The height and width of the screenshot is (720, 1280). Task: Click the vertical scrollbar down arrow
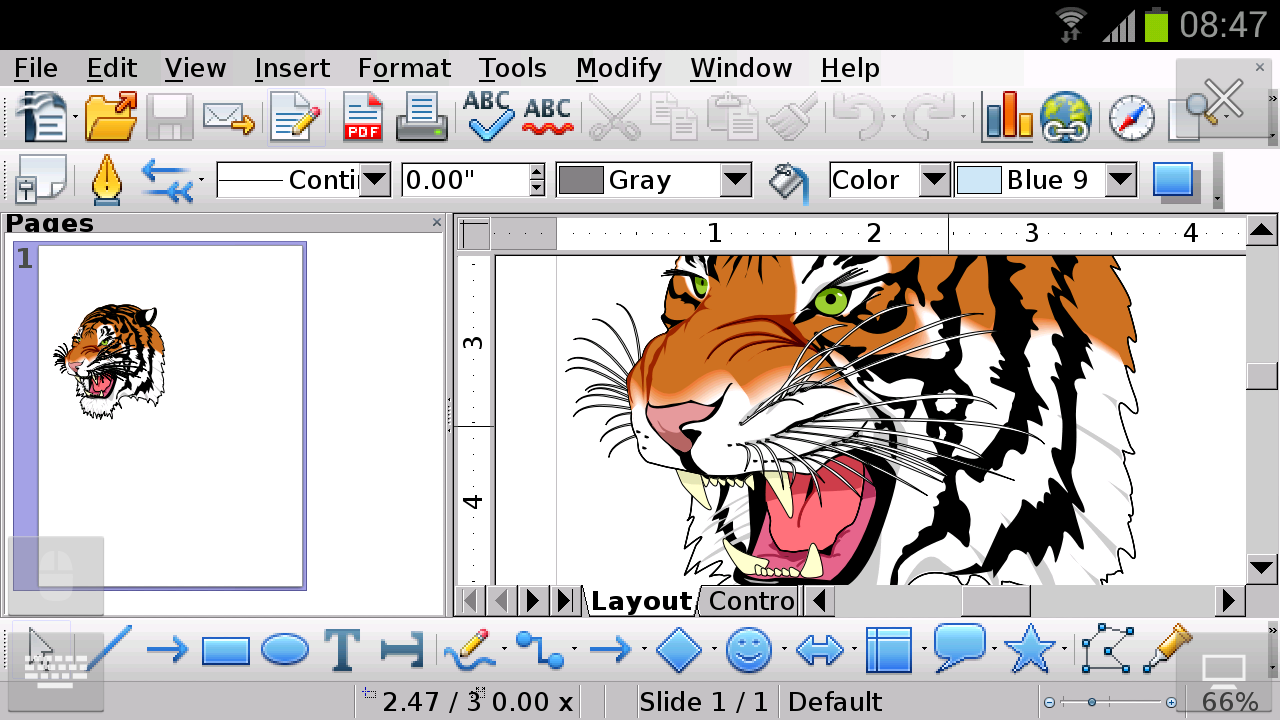coord(1262,569)
